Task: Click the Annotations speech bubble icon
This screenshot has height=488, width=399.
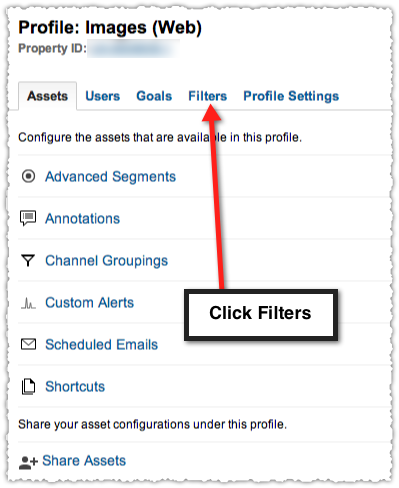Action: pos(28,218)
